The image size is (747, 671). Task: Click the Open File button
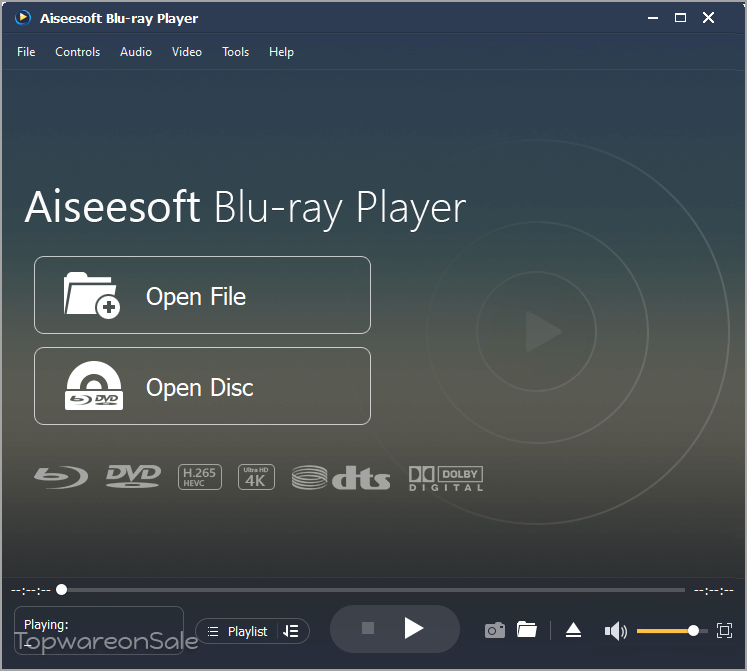[x=202, y=295]
